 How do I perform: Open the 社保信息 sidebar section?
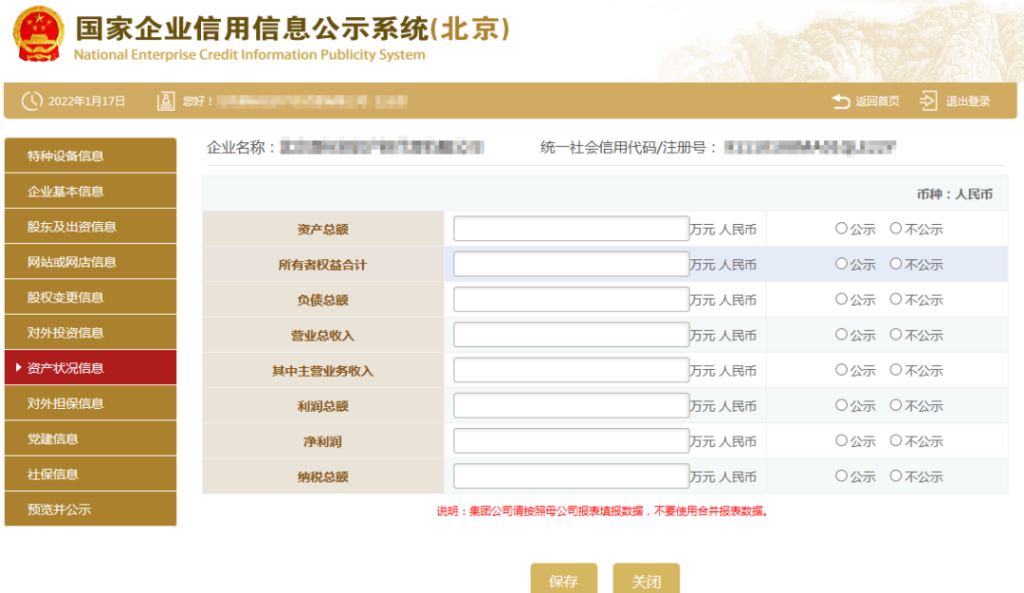coord(90,473)
